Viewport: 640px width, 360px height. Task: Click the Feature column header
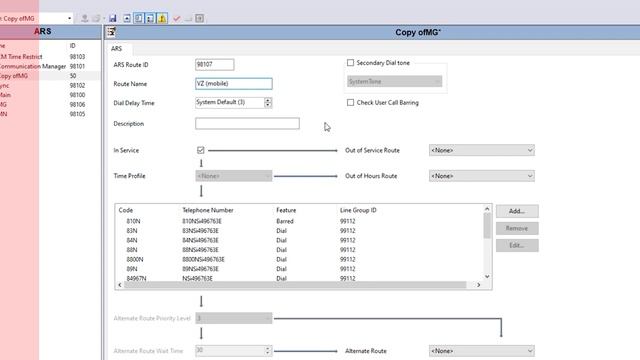[x=286, y=210]
